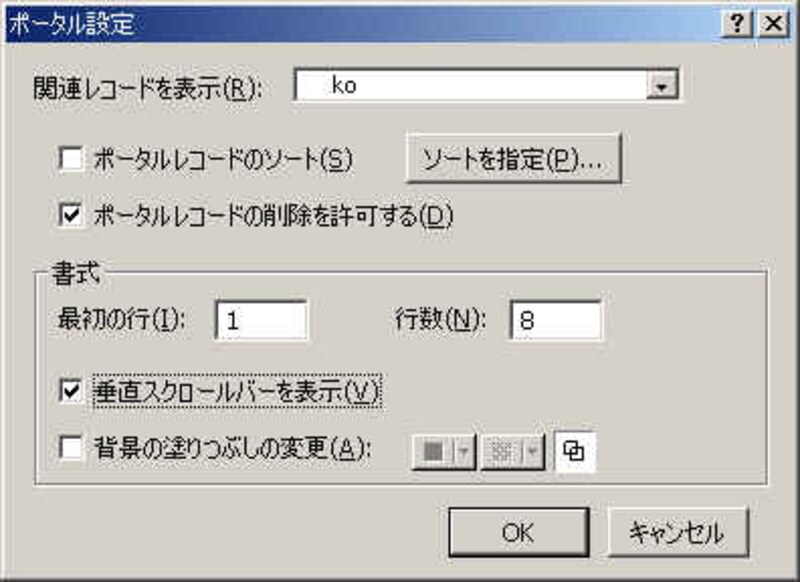Click the overlapping squares preview icon
This screenshot has width=800, height=582.
point(574,451)
